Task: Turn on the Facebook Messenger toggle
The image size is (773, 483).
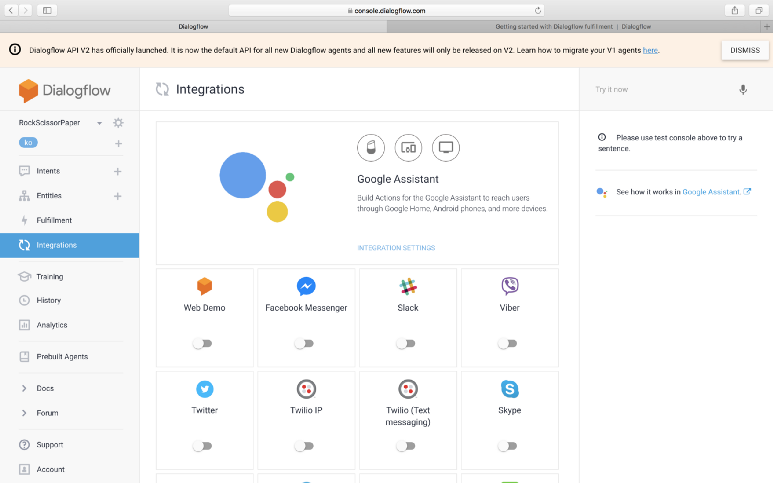Action: 304,343
